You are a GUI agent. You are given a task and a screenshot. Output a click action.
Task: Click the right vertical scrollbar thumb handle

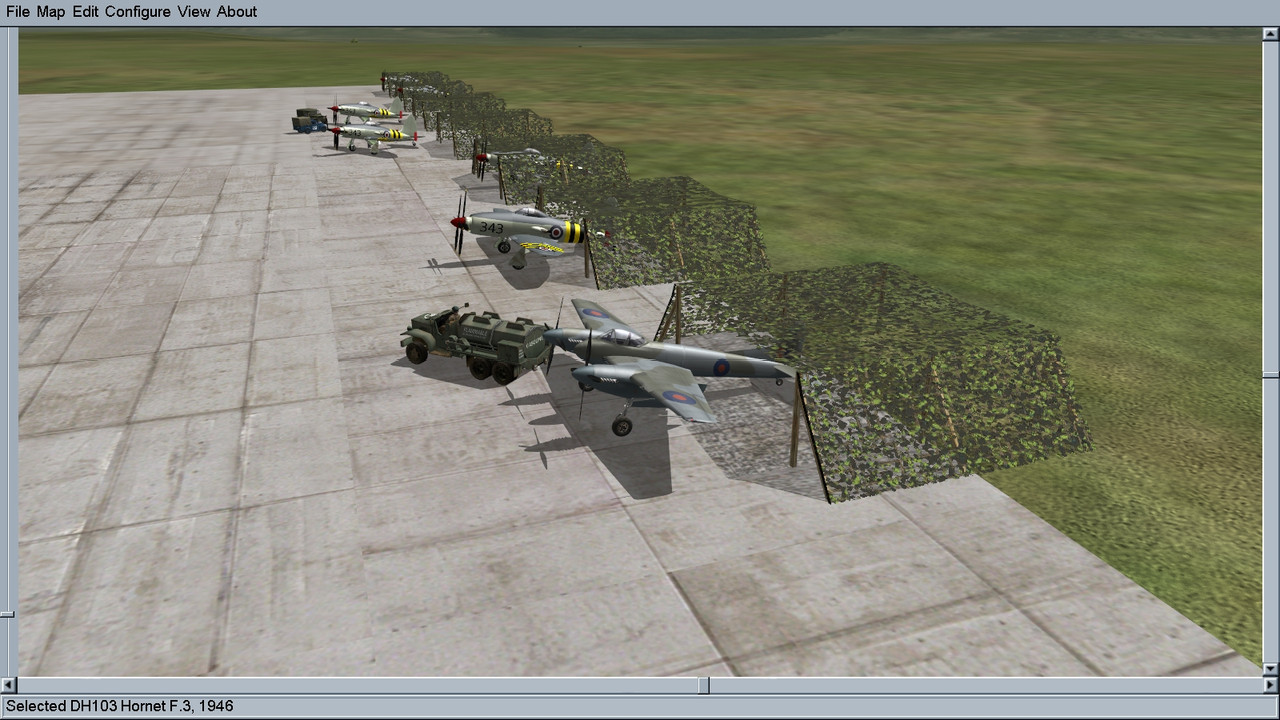1270,375
